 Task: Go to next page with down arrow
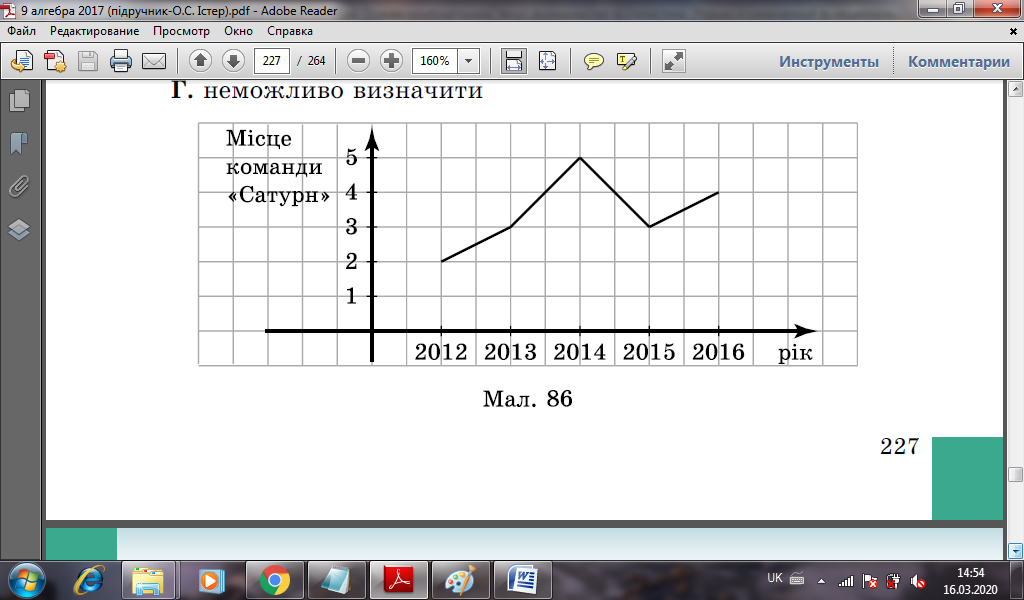[x=233, y=61]
